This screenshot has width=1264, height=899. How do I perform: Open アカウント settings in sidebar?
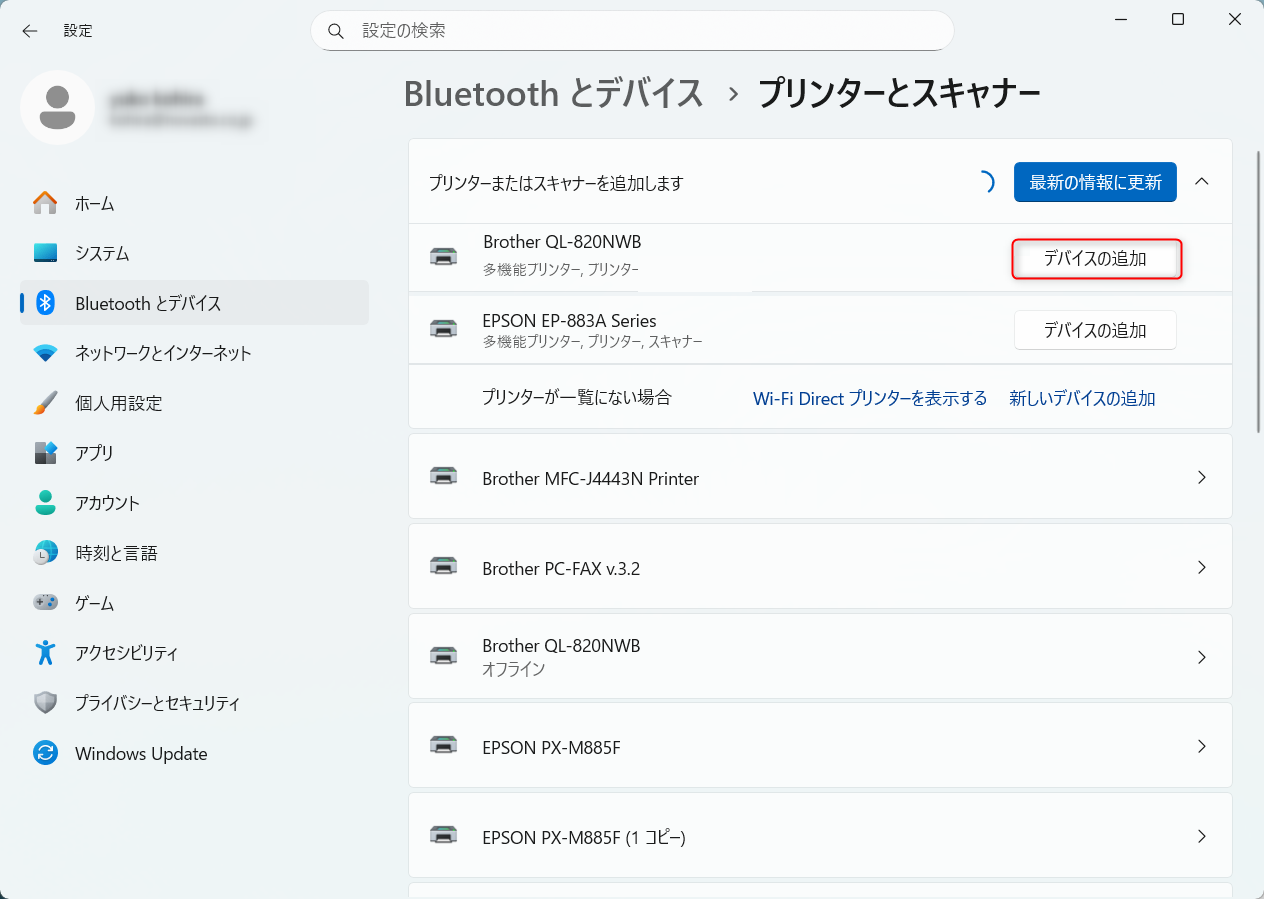click(x=107, y=503)
